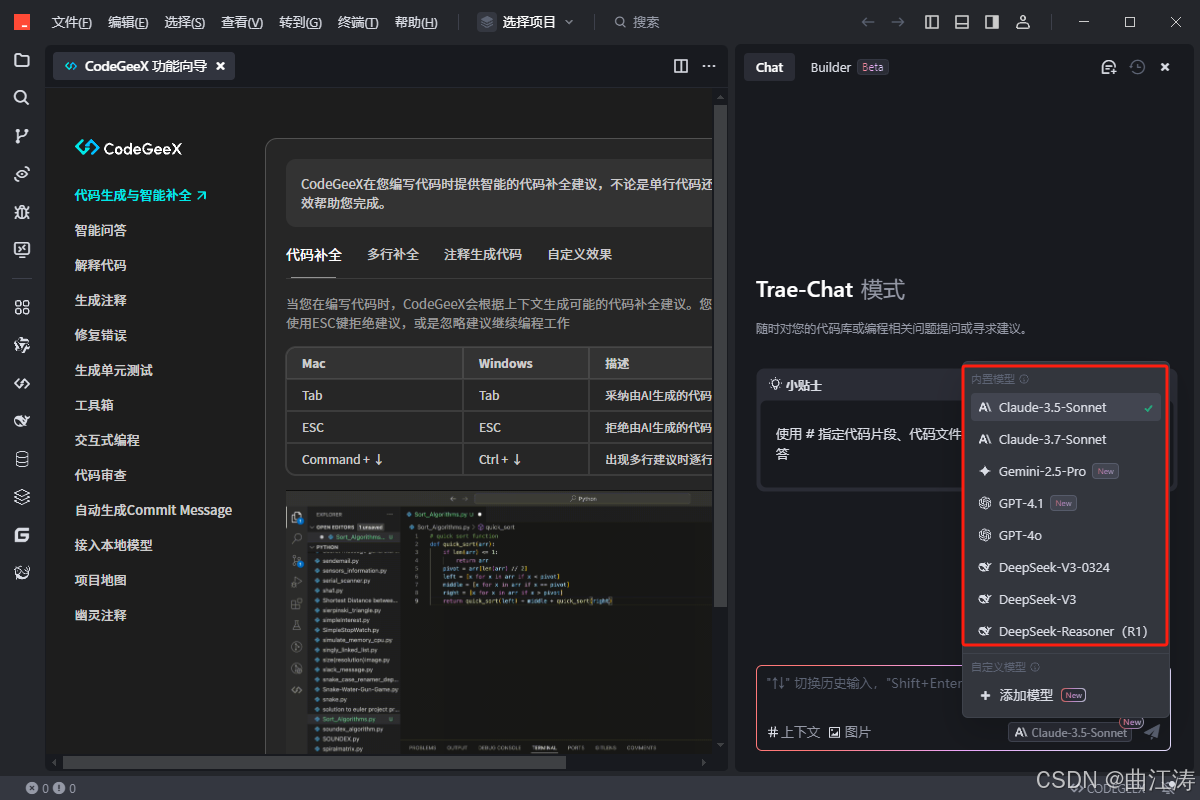The width and height of the screenshot is (1200, 800).
Task: Open the Extensions grid icon in sidebar
Action: [x=22, y=307]
